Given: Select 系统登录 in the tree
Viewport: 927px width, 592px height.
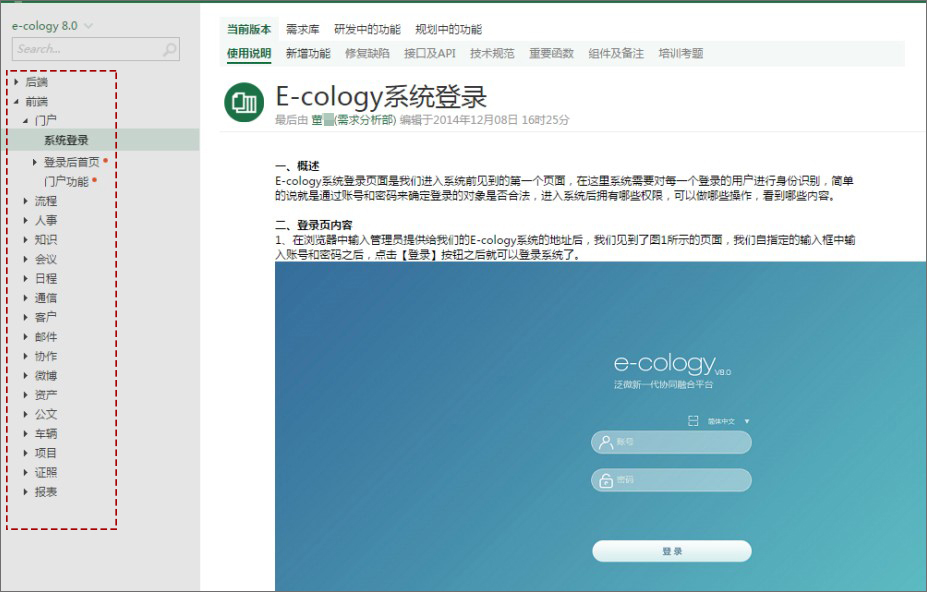Looking at the screenshot, I should click(x=66, y=140).
